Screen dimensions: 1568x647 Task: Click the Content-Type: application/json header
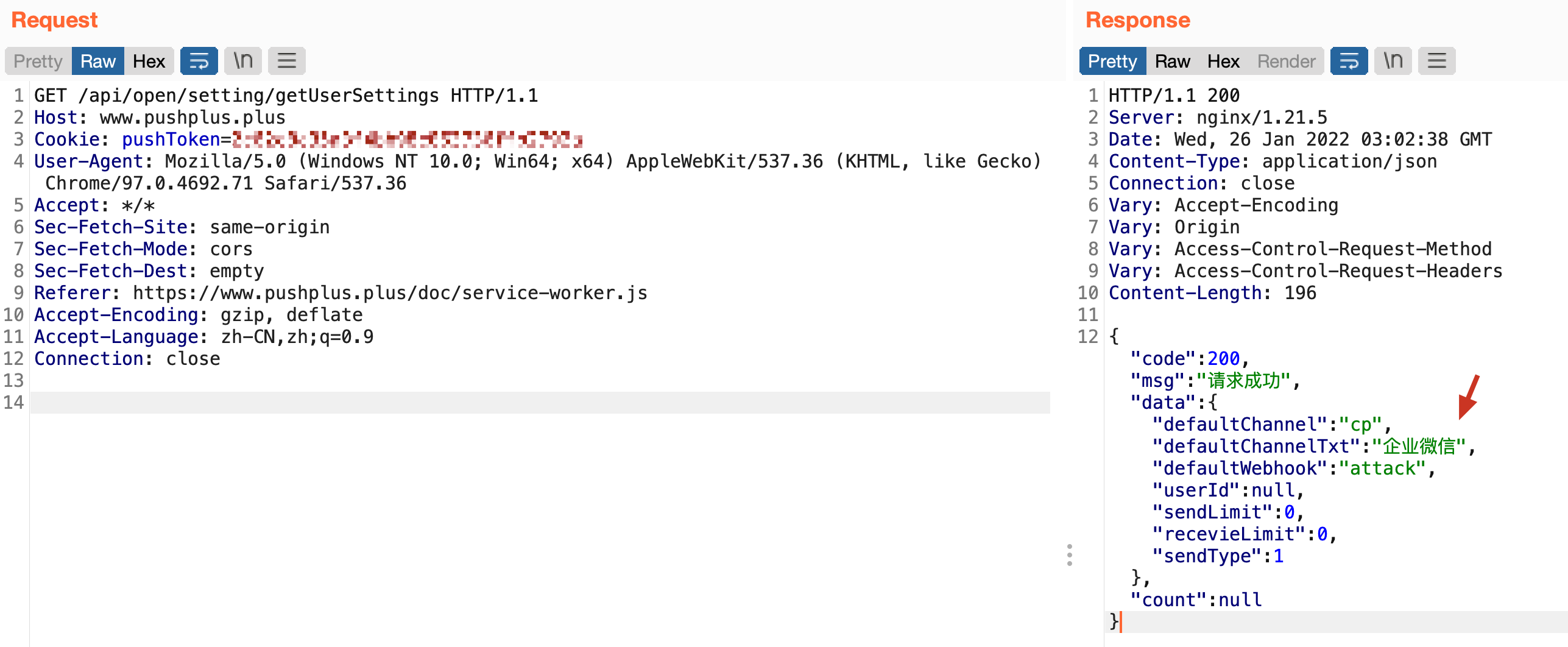pyautogui.click(x=1273, y=161)
